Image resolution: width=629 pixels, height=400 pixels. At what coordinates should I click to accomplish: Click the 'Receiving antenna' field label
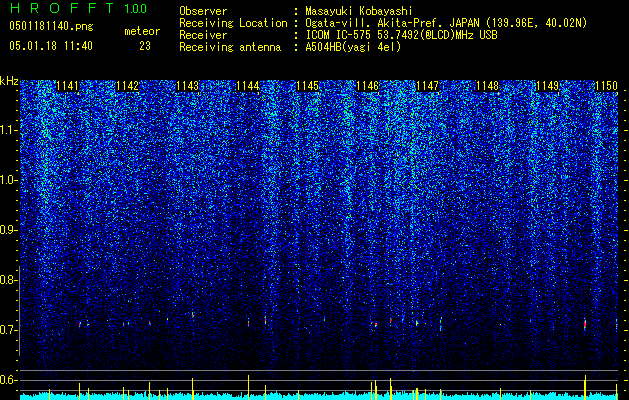230,47
